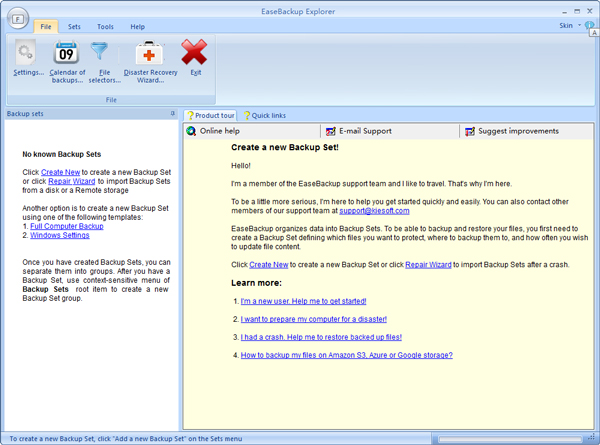Screen dimensions: 600x445
Task: Open Calendar of backups
Action: (67, 62)
